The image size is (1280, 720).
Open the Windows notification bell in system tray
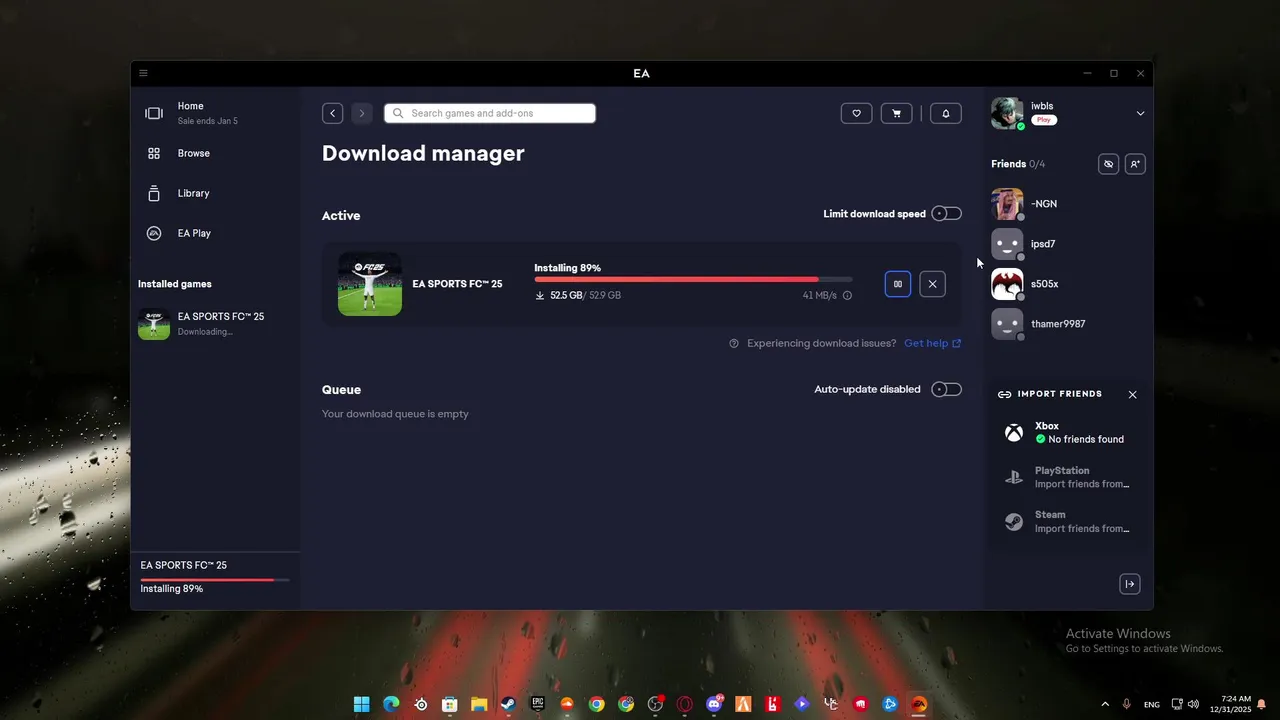click(x=1262, y=704)
